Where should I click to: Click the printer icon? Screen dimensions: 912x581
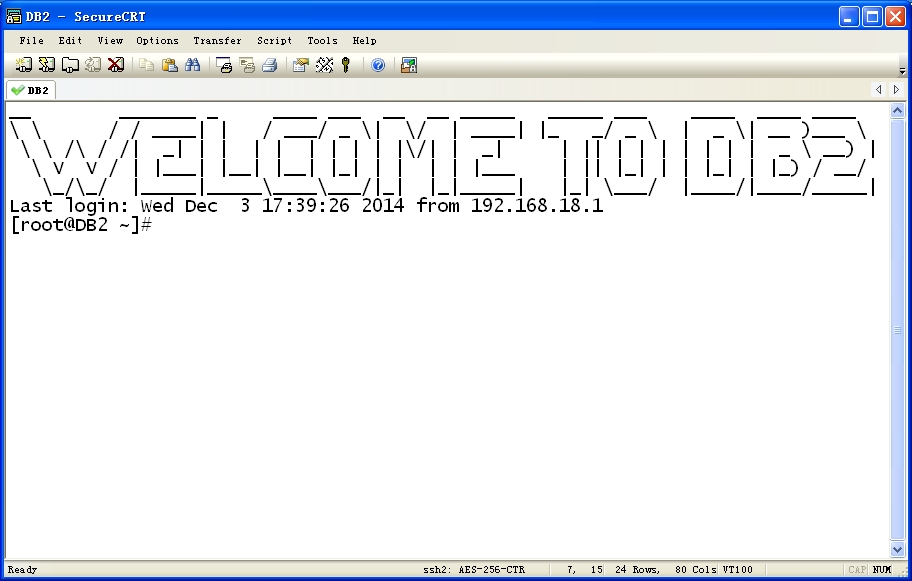[x=269, y=65]
